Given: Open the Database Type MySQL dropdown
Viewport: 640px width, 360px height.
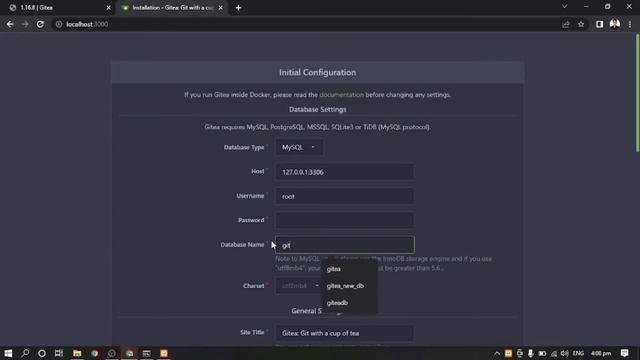Looking at the screenshot, I should pos(299,147).
